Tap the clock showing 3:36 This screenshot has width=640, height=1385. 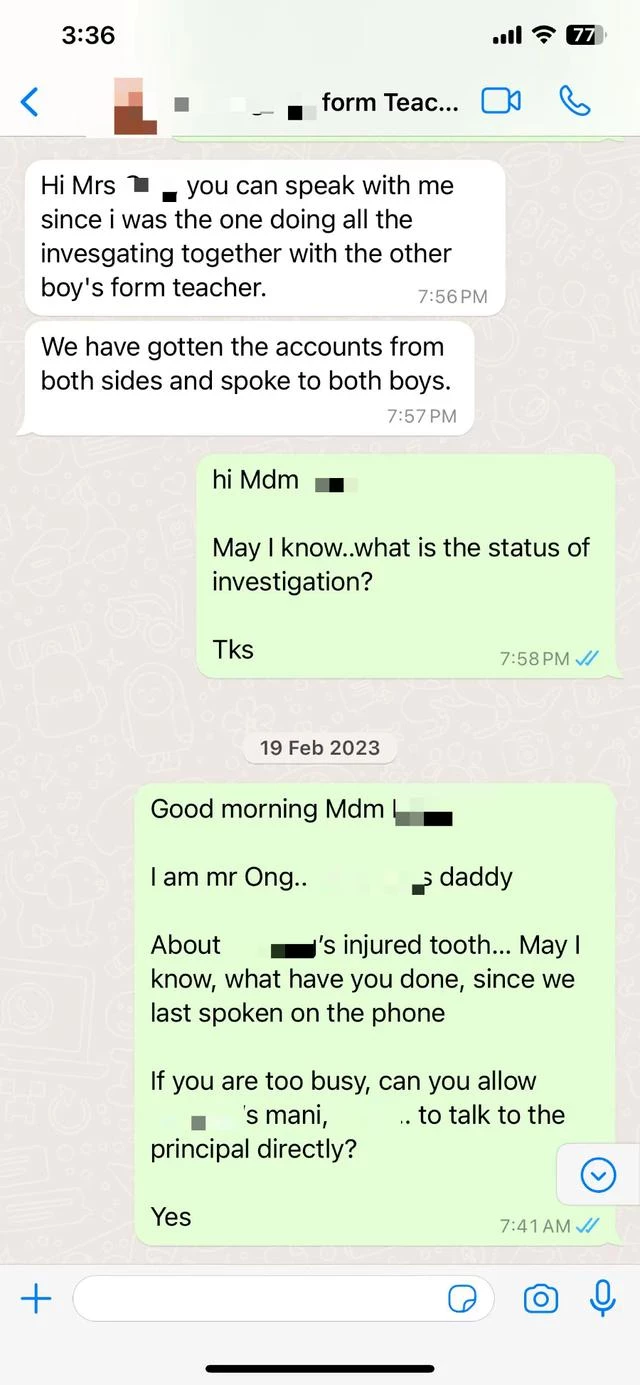[x=88, y=35]
